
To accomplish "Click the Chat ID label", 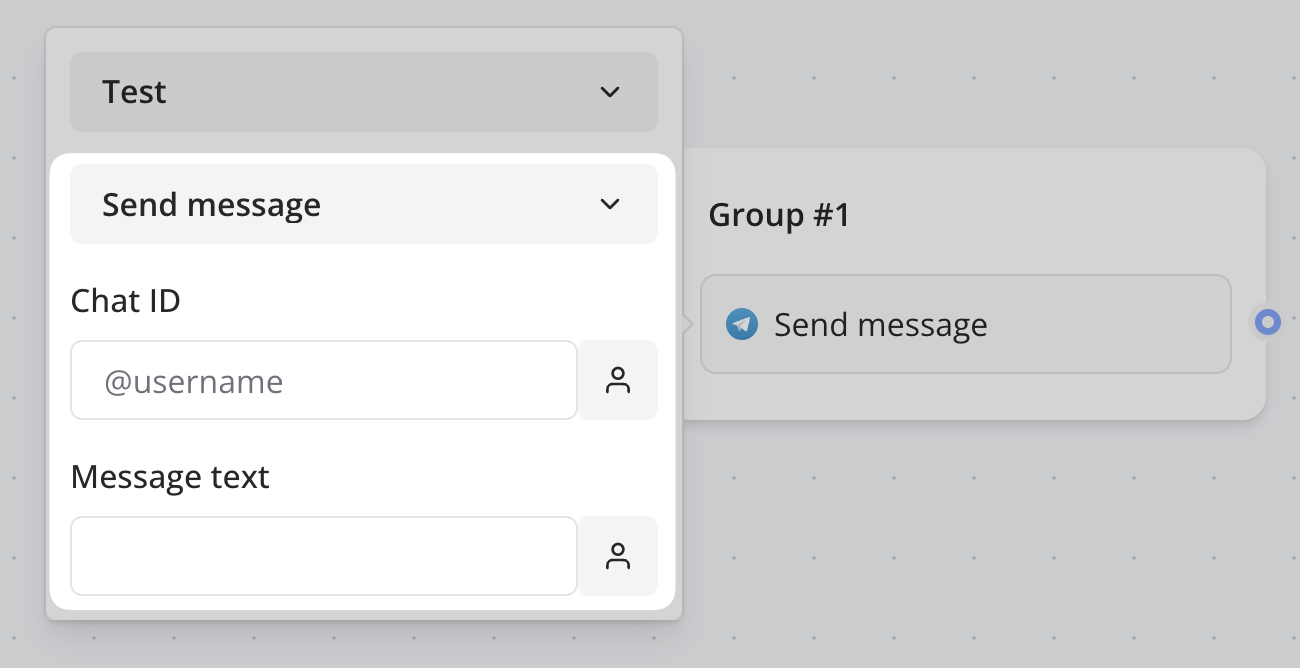I will click(x=126, y=300).
